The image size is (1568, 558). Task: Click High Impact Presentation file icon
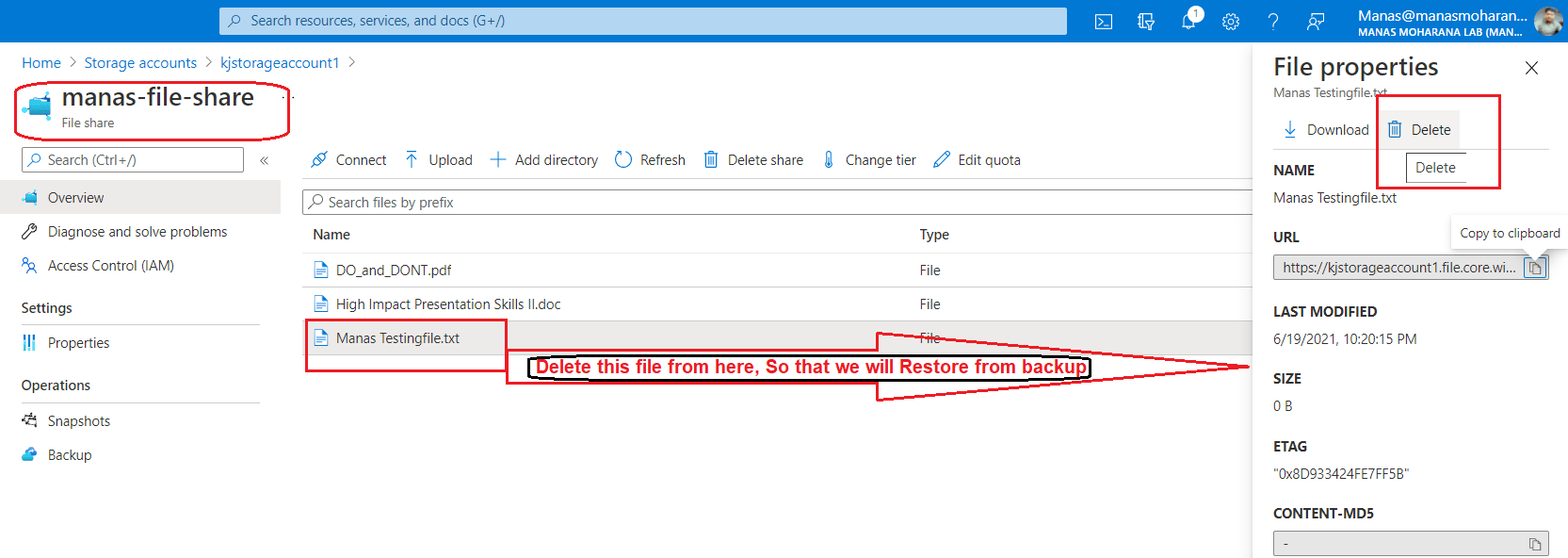pos(321,304)
